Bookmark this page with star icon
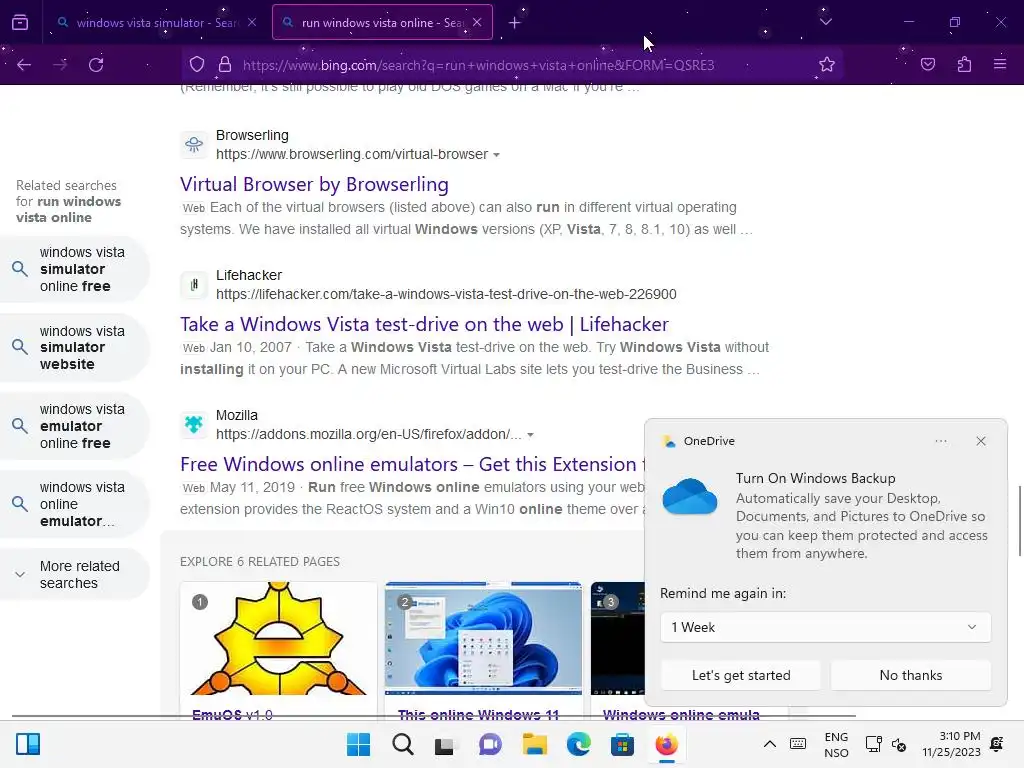This screenshot has height=768, width=1024. point(827,65)
